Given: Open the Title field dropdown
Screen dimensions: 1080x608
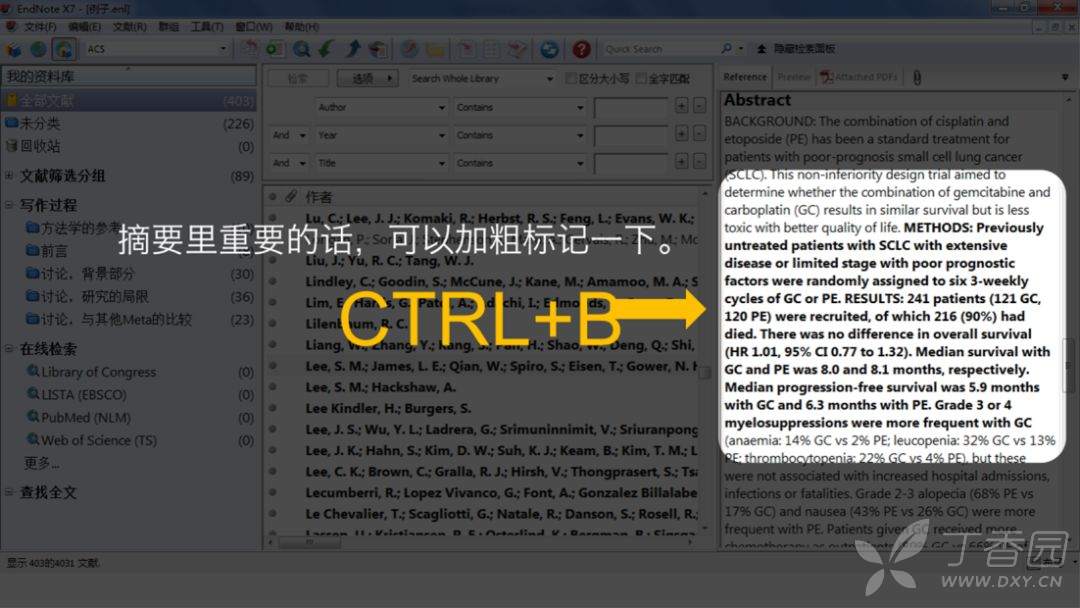Looking at the screenshot, I should point(382,163).
